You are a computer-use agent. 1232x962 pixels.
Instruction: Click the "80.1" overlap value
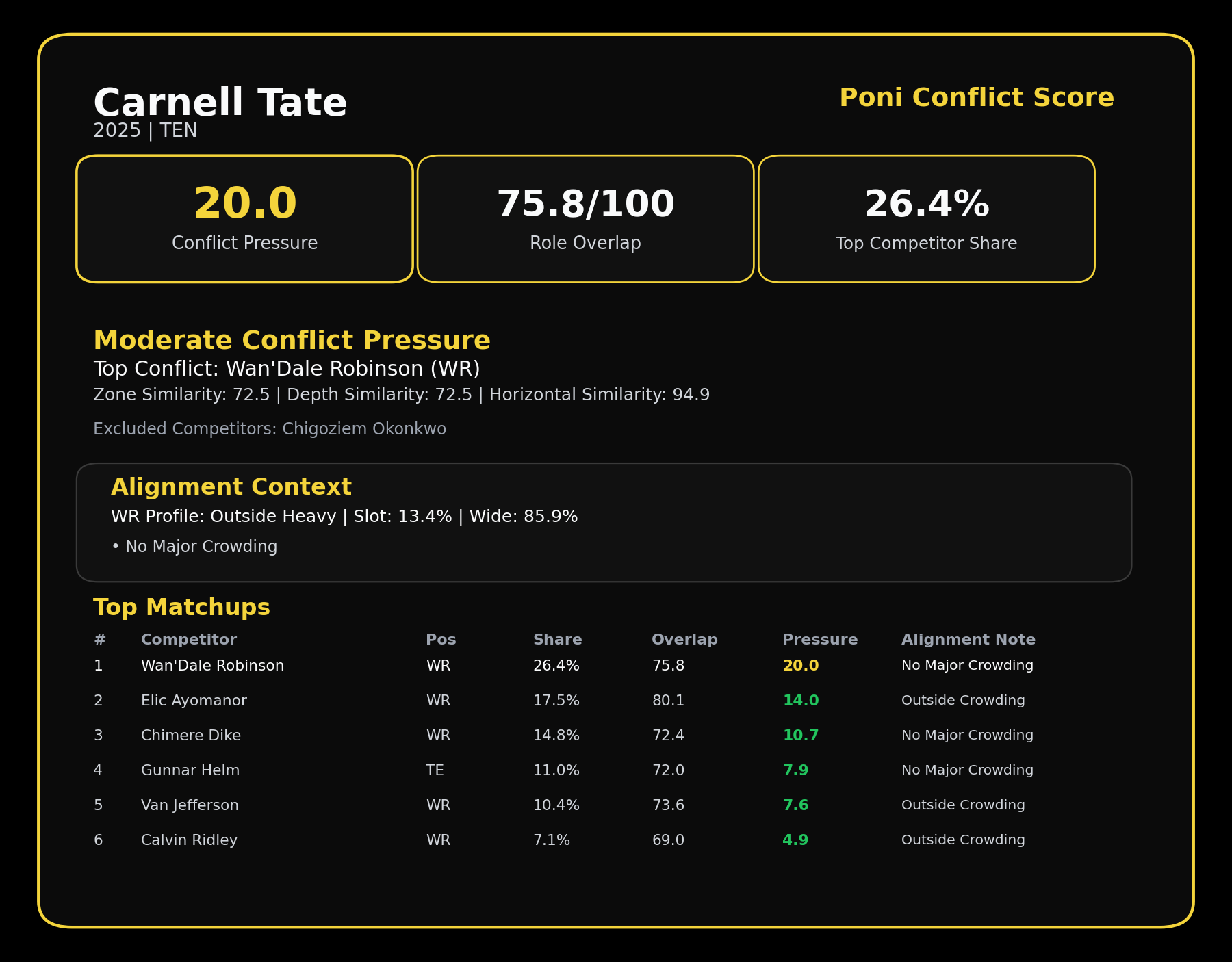point(668,701)
